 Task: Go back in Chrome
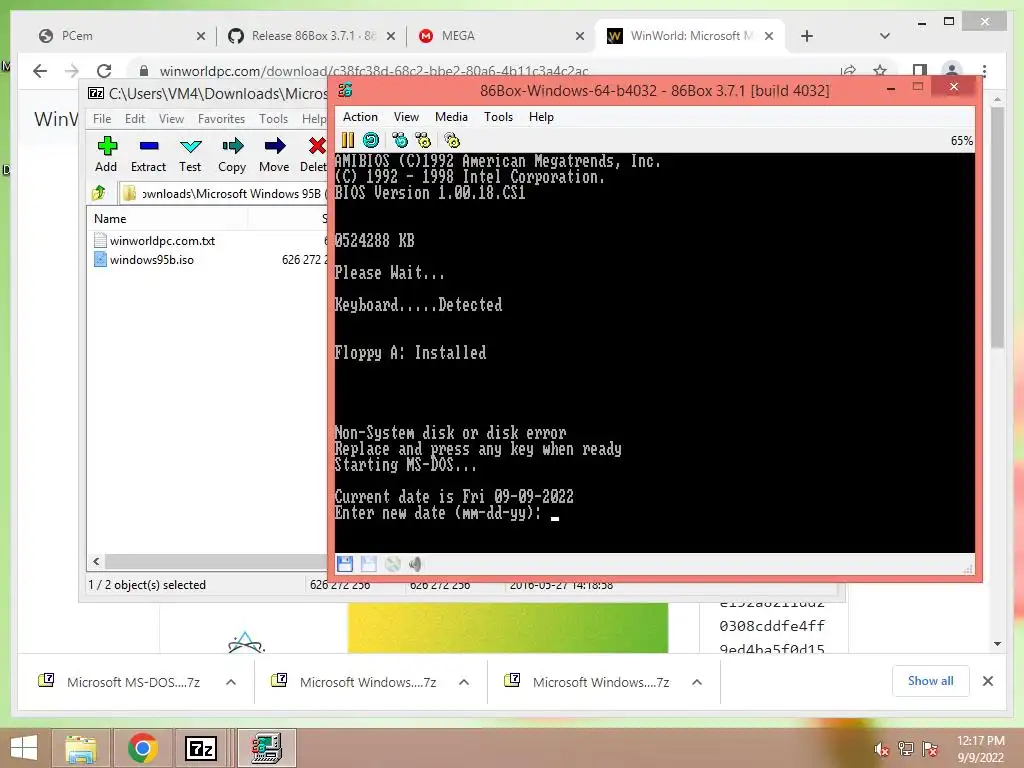pyautogui.click(x=40, y=71)
